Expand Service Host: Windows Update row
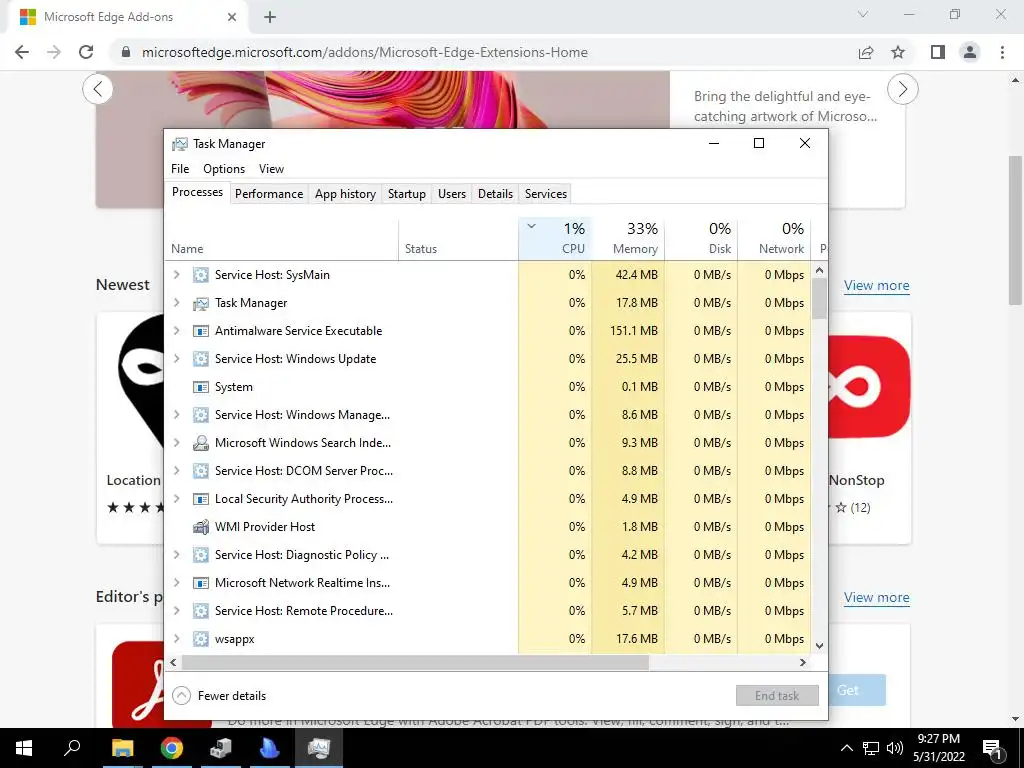 176,359
